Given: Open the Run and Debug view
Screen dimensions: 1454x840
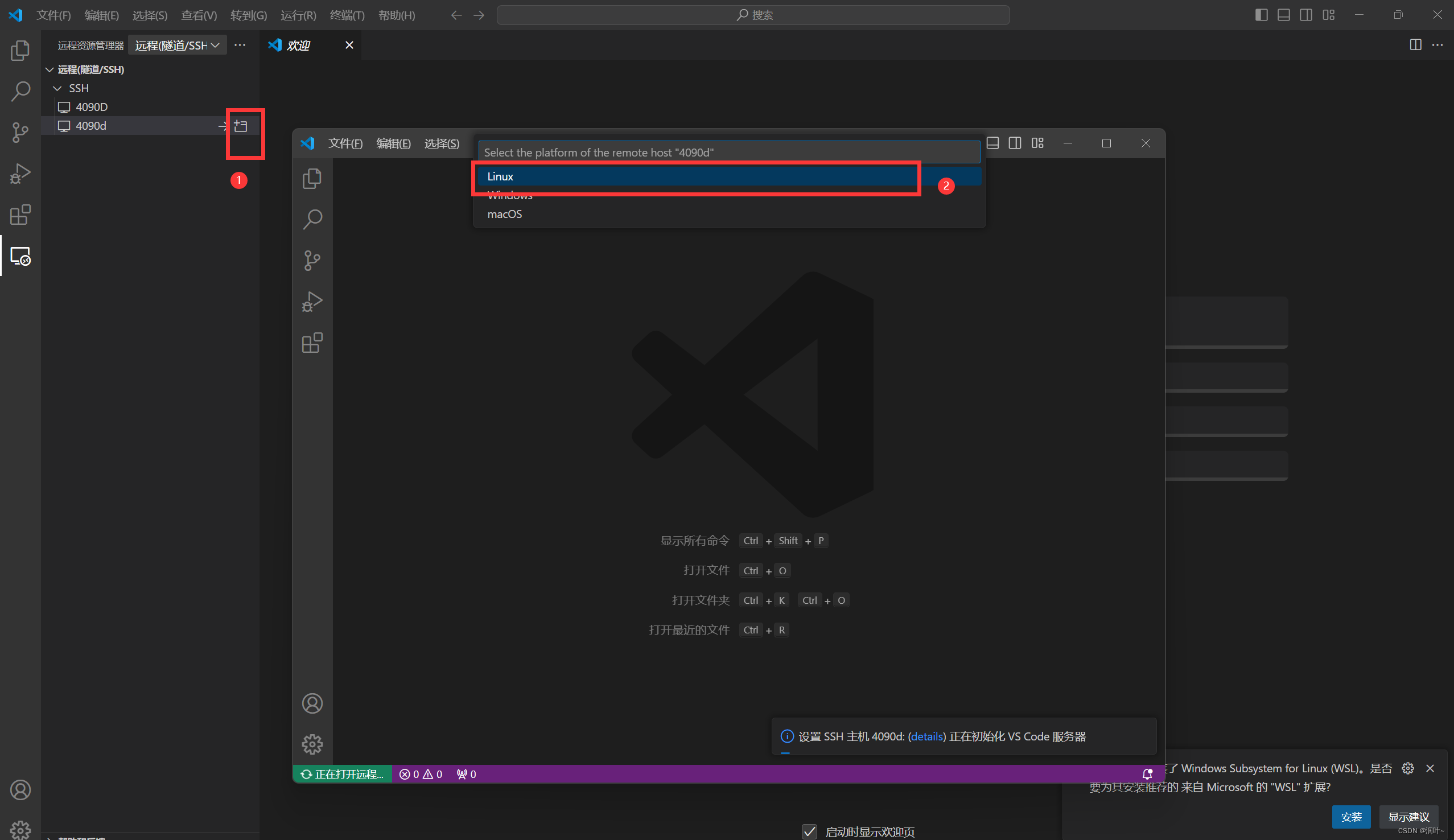Looking at the screenshot, I should (20, 173).
